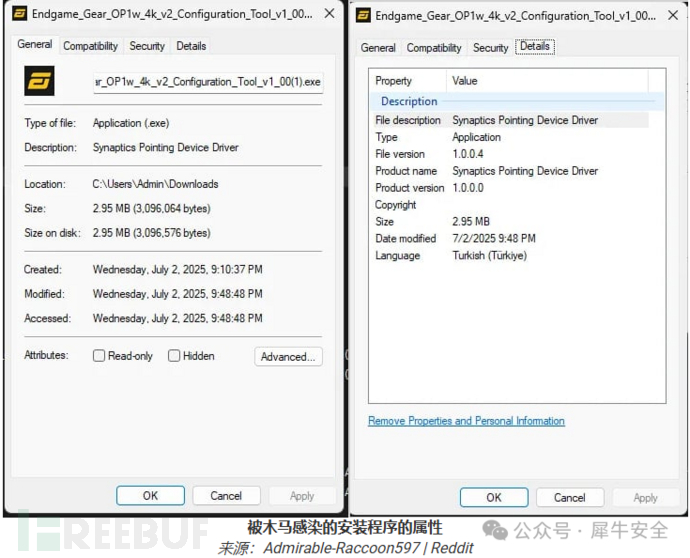Viewport: 690px width, 558px height.
Task: Click the Property column header
Action: 408,81
